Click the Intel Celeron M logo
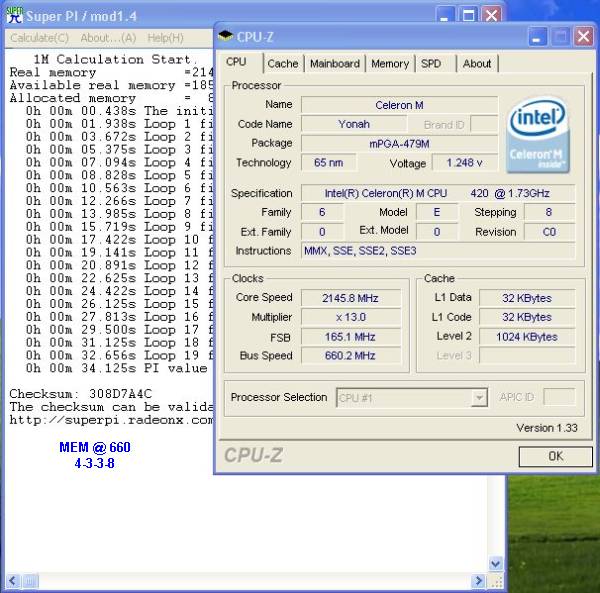 tap(538, 135)
